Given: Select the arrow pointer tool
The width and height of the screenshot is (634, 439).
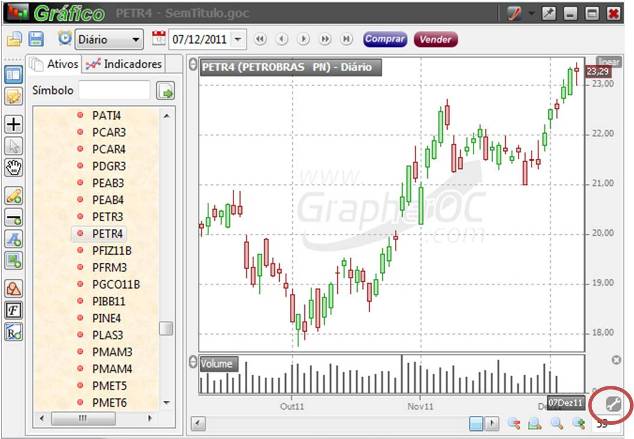Looking at the screenshot, I should (13, 146).
